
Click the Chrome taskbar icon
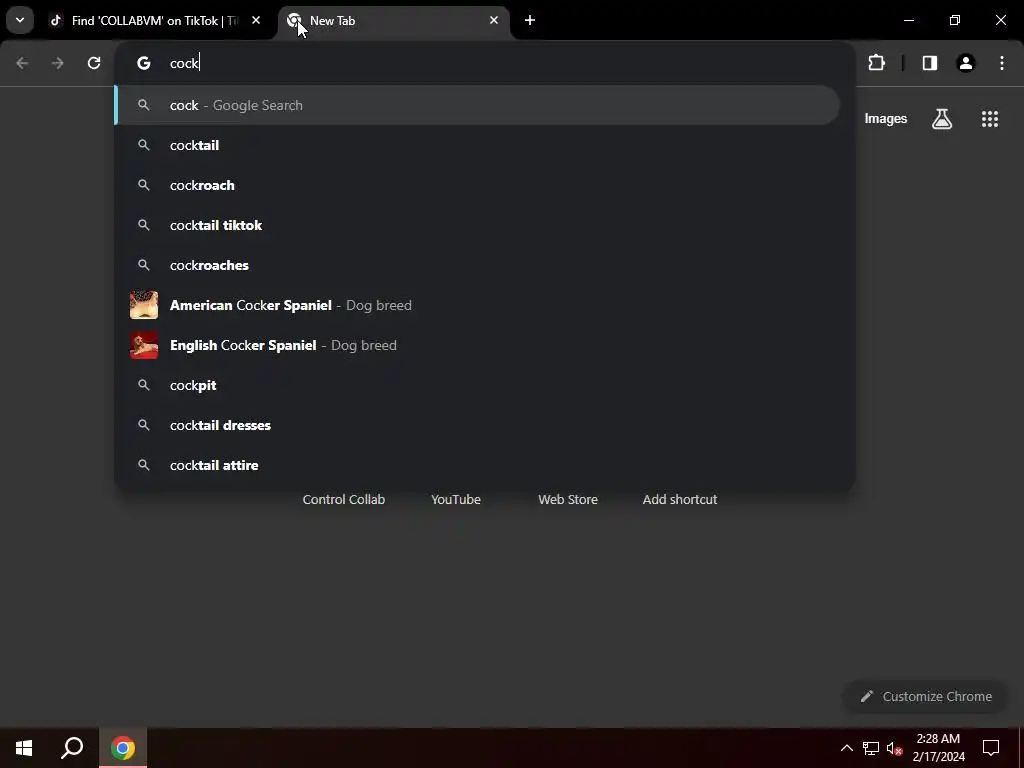123,748
